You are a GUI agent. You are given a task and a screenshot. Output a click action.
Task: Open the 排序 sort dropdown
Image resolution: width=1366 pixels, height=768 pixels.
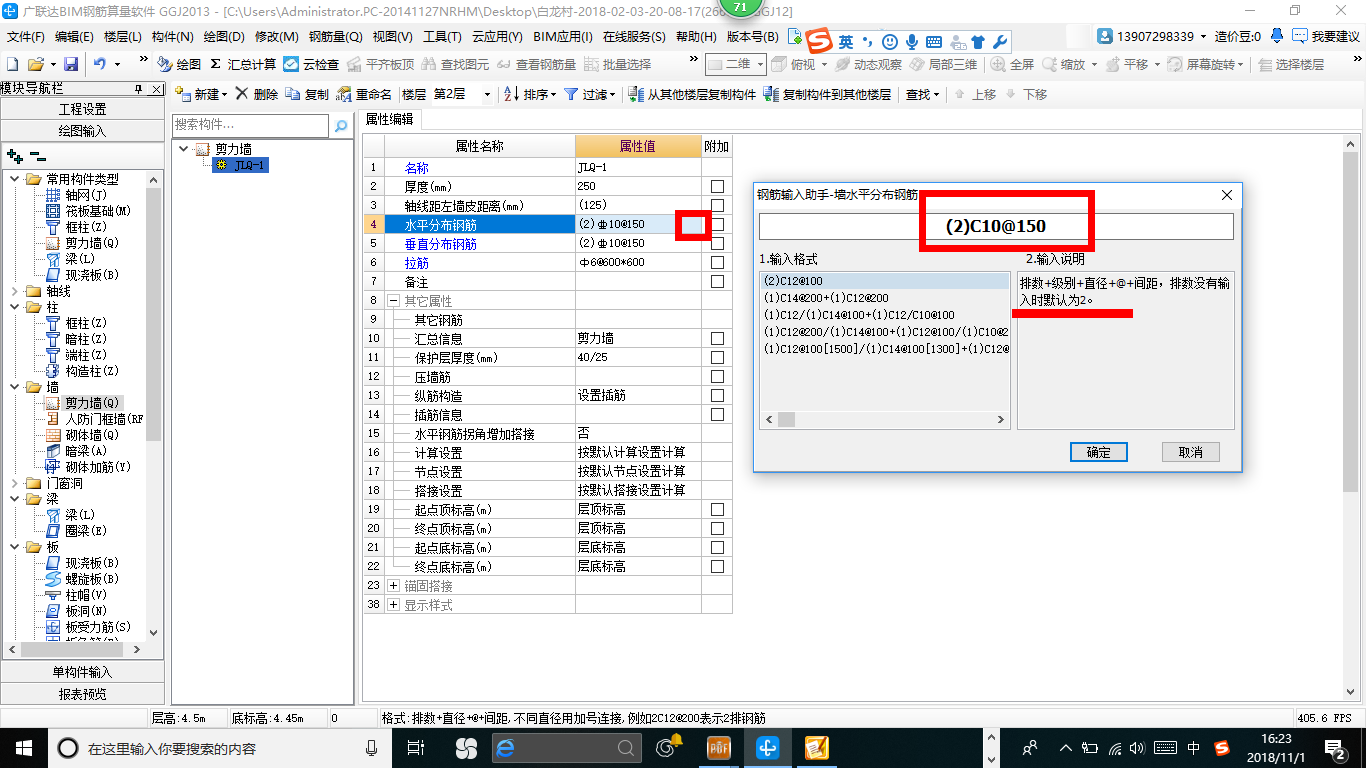tap(530, 94)
